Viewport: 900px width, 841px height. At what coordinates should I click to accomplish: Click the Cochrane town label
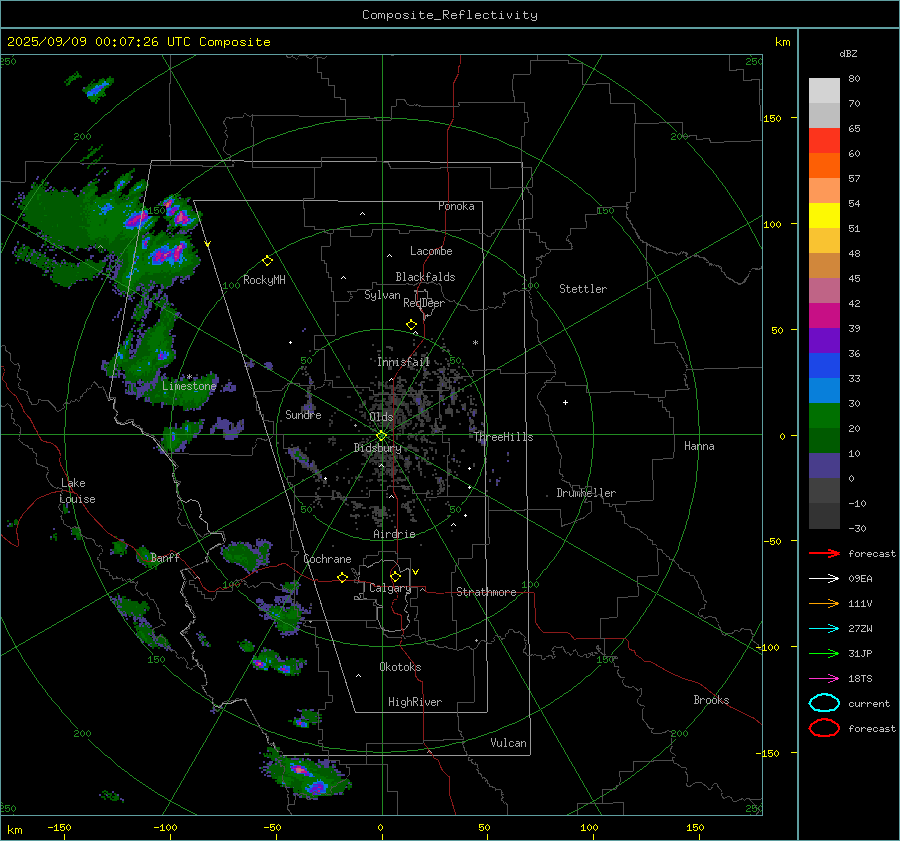tap(327, 559)
